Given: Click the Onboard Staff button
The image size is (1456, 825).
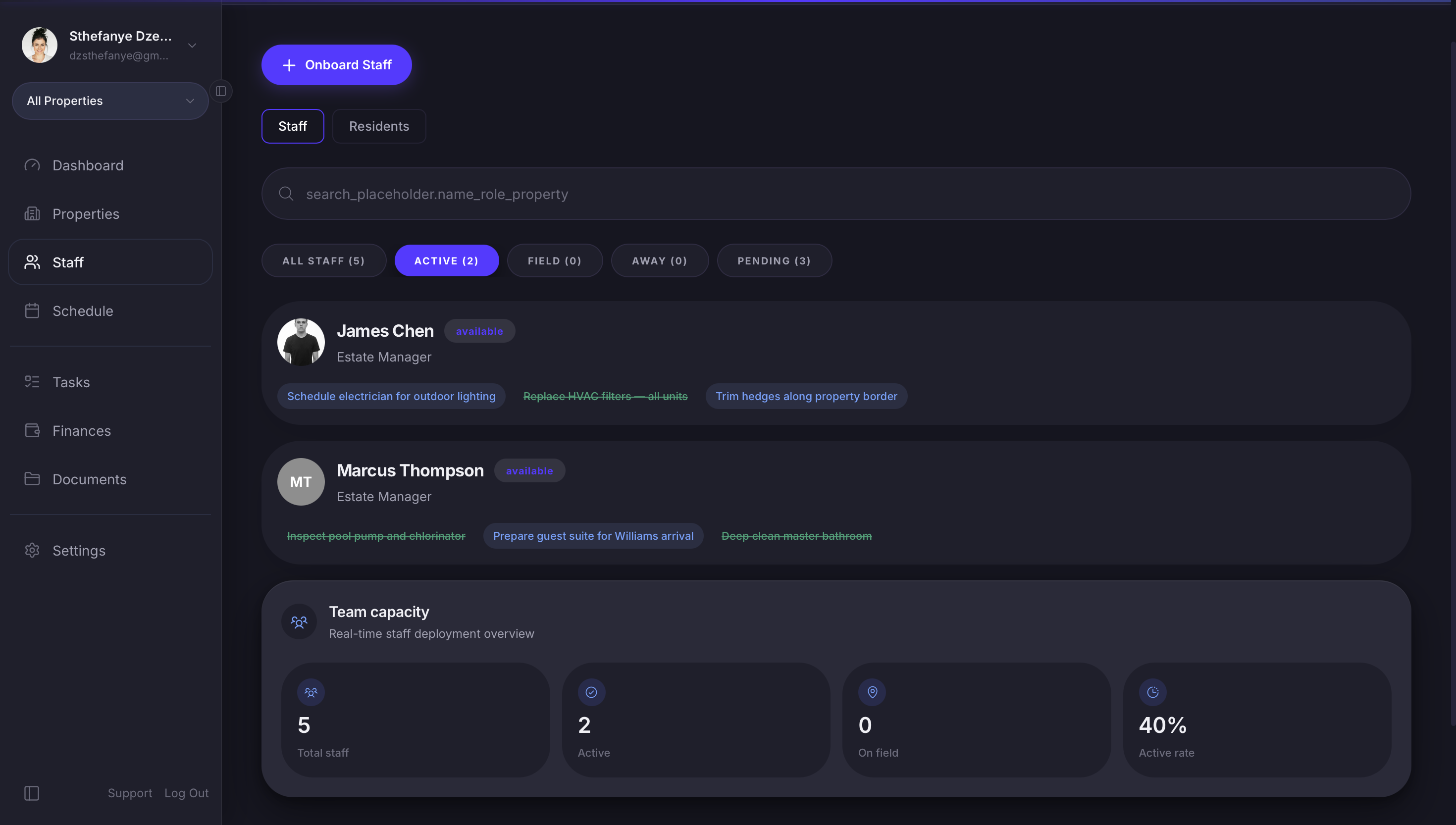Looking at the screenshot, I should point(337,65).
